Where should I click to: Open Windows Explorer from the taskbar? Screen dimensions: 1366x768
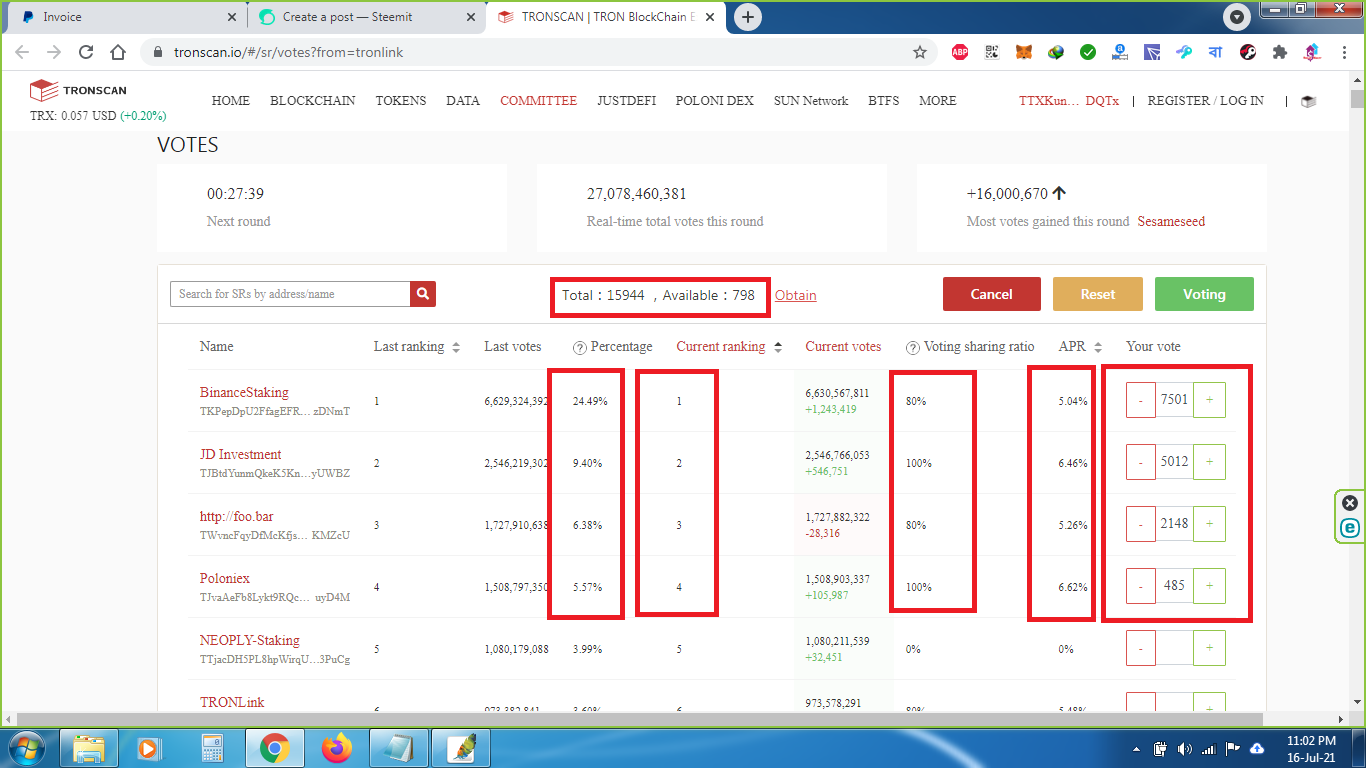pos(88,748)
